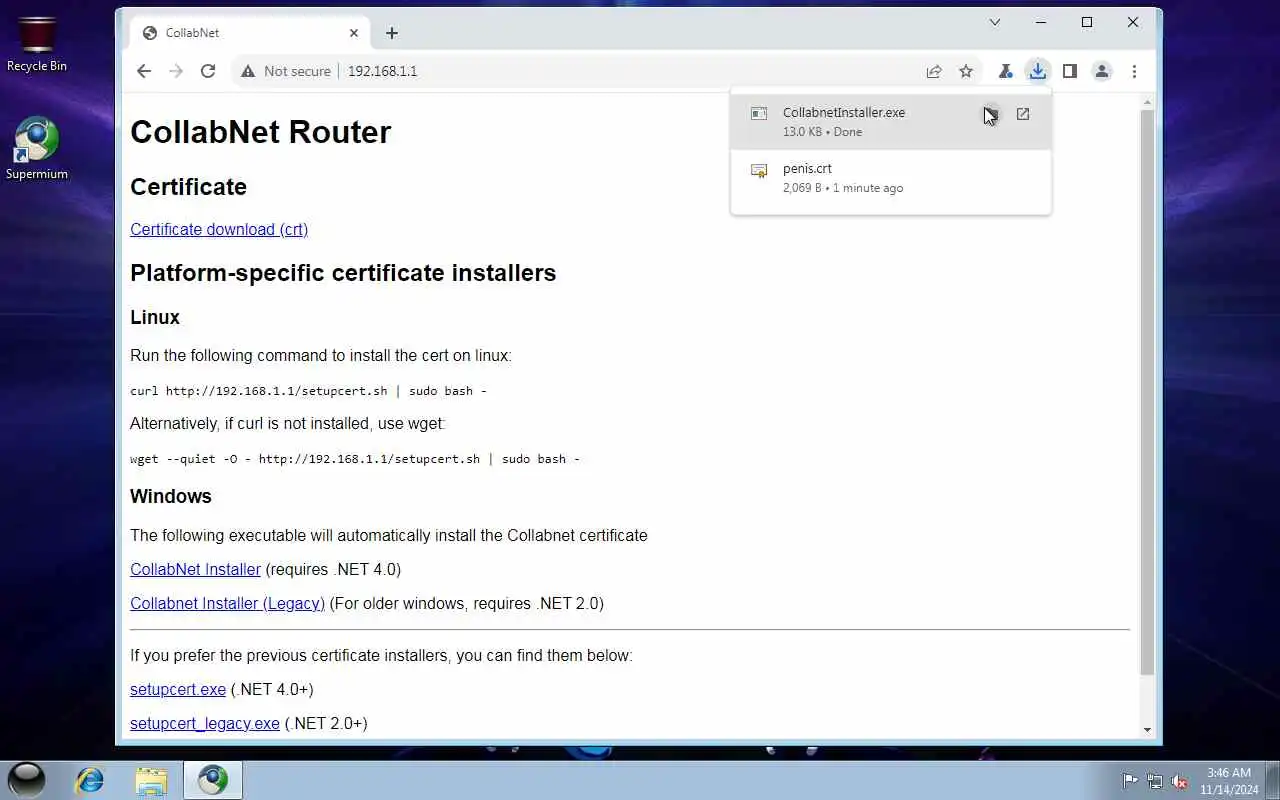Click the CollabNet Installer link

[x=195, y=569]
